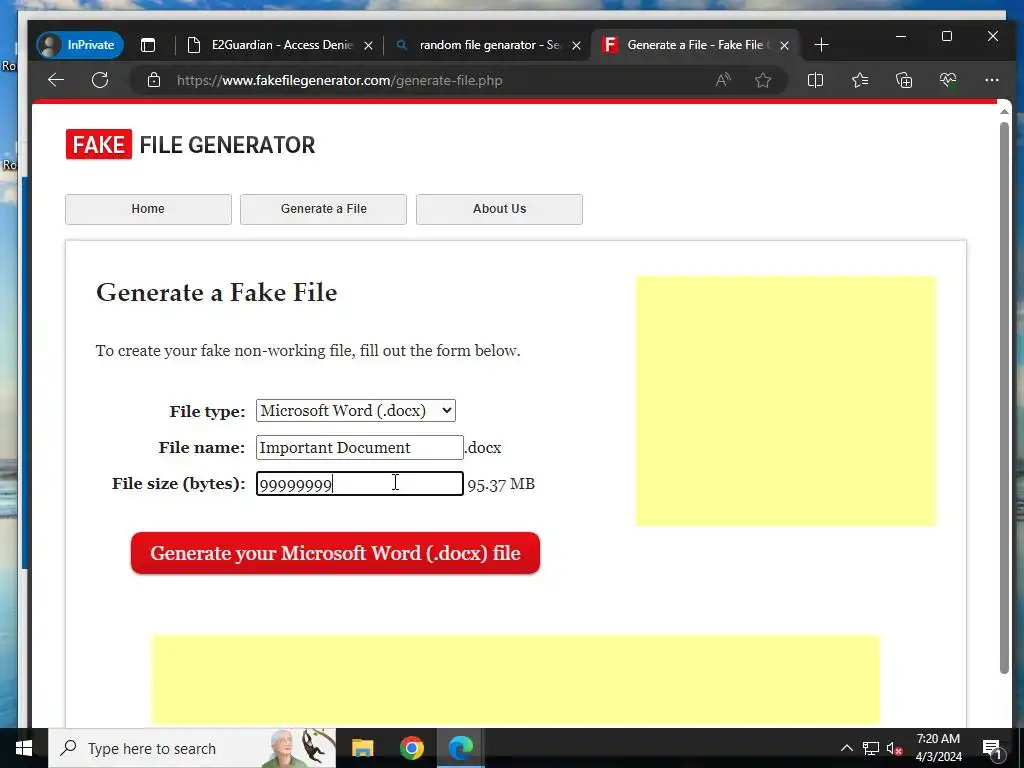
Task: Switch to E2Guardian Access Denied tab
Action: [280, 45]
